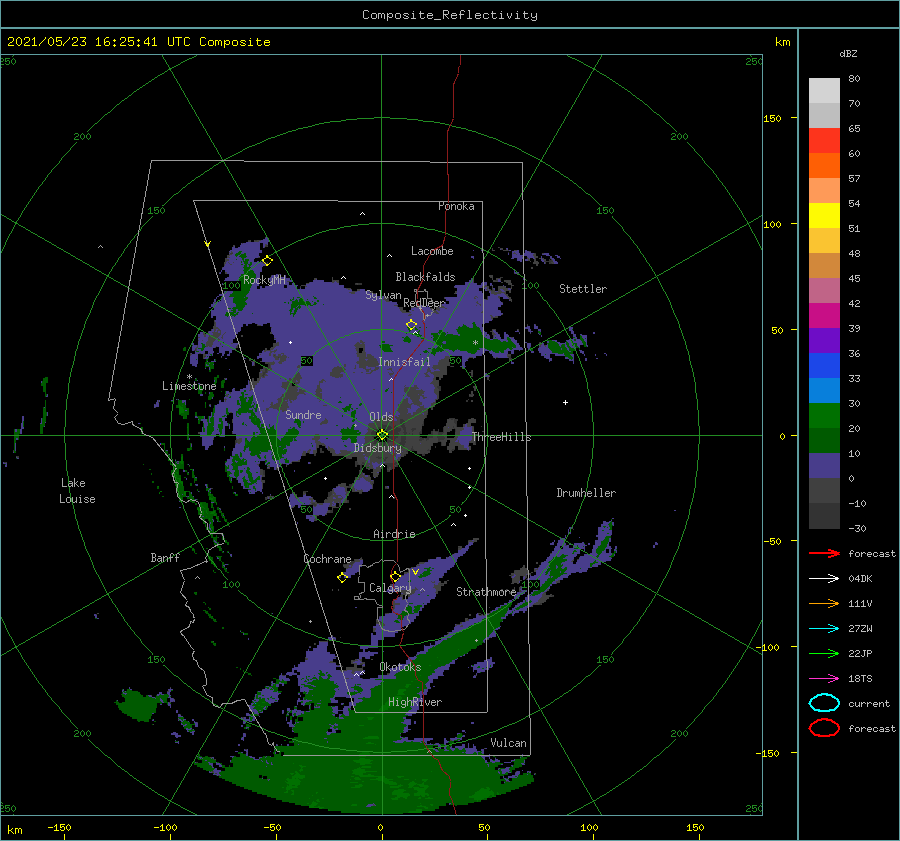Viewport: 900px width, 841px height.
Task: Click the Strathmore label
Action: pyautogui.click(x=486, y=592)
